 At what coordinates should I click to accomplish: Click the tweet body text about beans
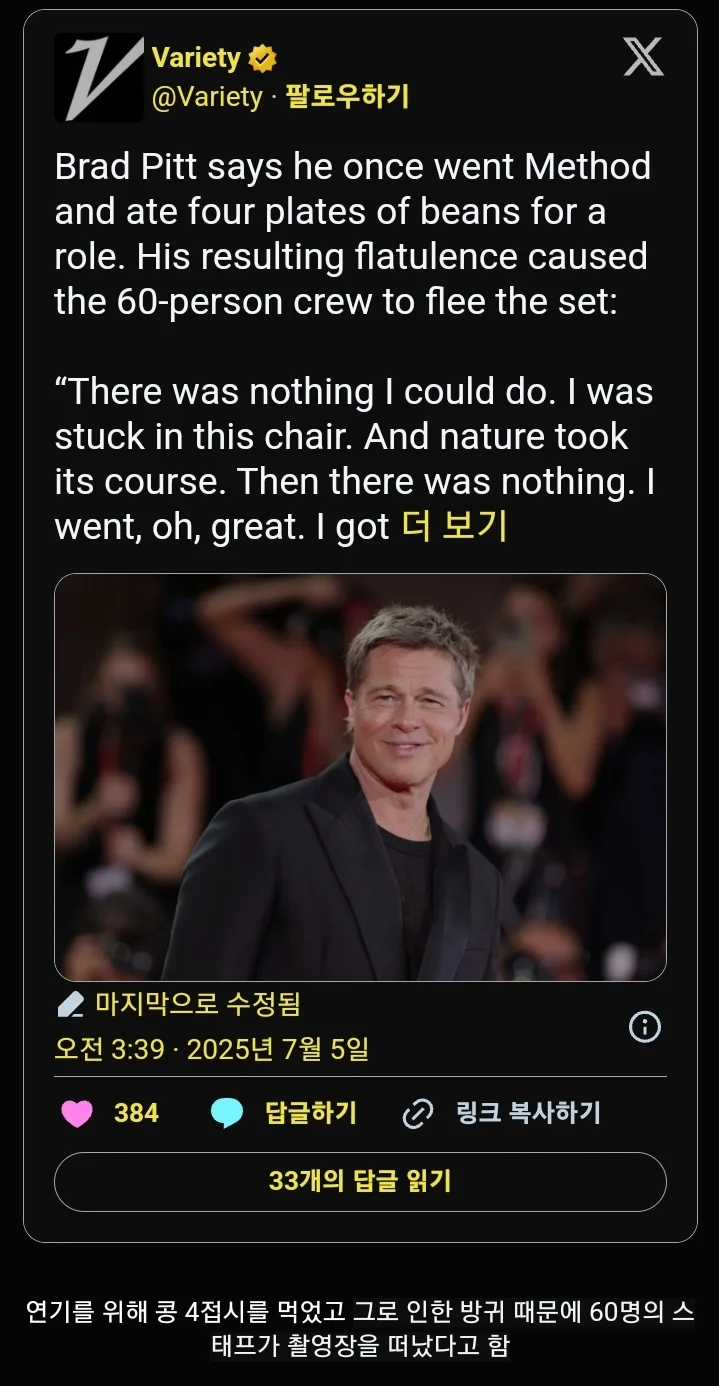coord(355,345)
